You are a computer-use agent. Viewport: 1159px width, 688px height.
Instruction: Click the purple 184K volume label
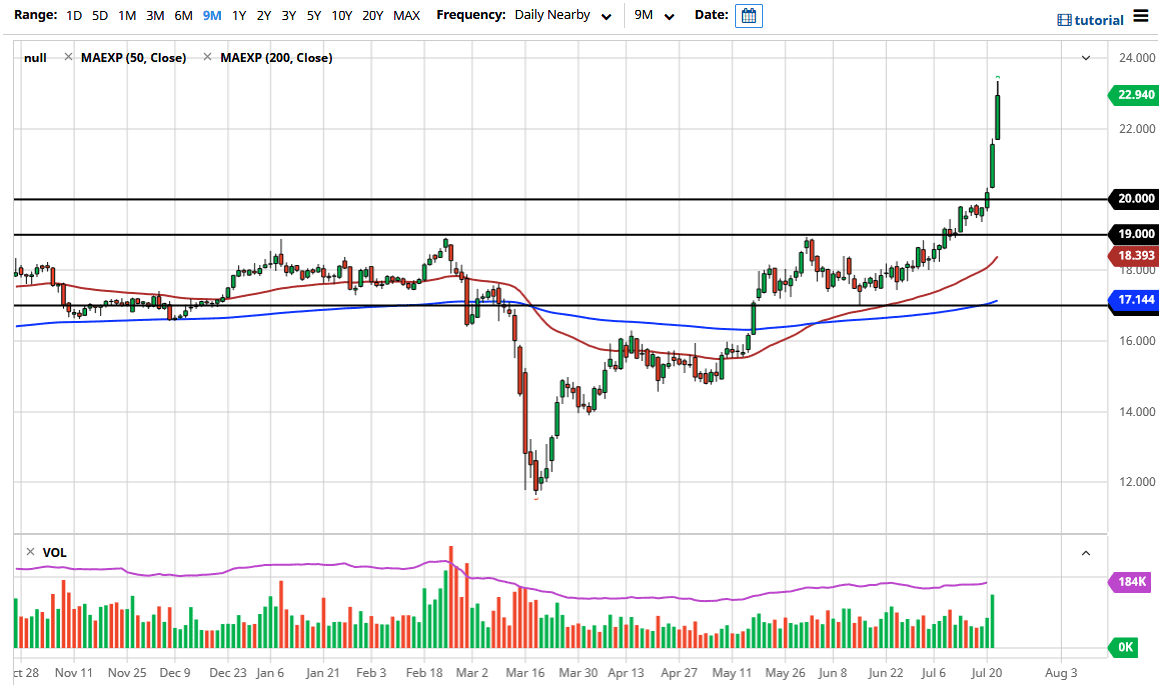(1135, 581)
